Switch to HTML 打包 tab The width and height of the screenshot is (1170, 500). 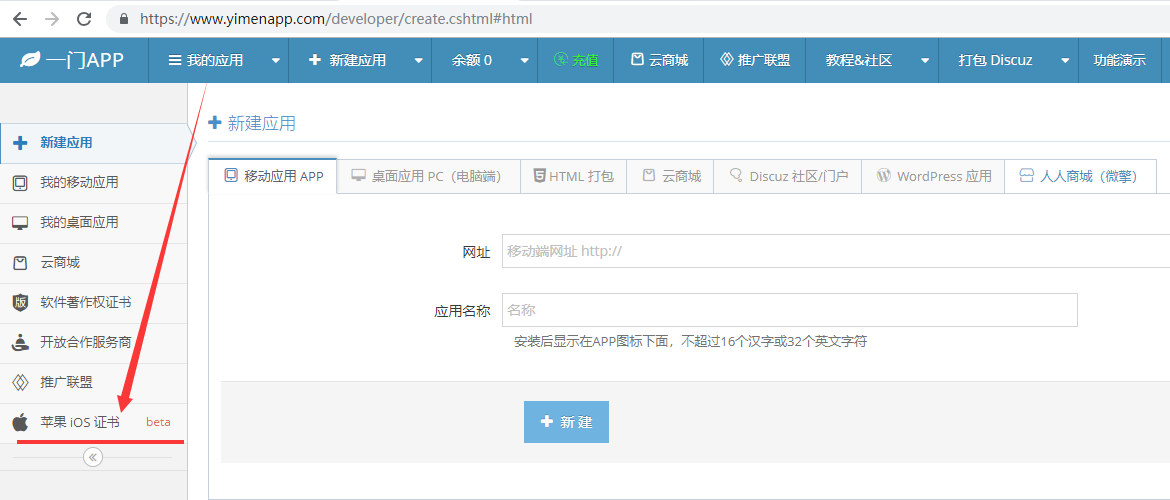pyautogui.click(x=573, y=176)
